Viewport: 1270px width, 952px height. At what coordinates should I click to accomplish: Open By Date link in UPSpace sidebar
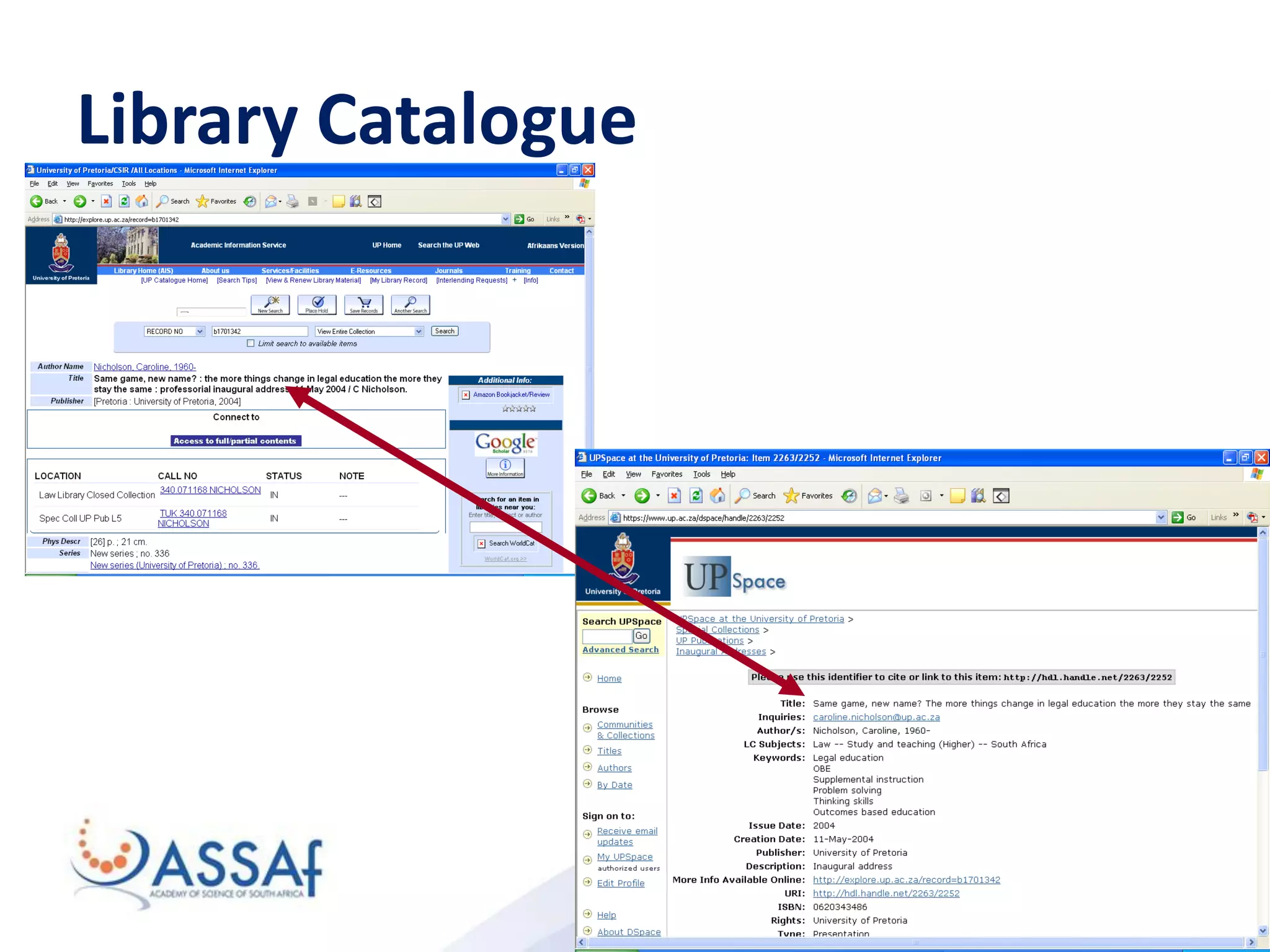[615, 785]
